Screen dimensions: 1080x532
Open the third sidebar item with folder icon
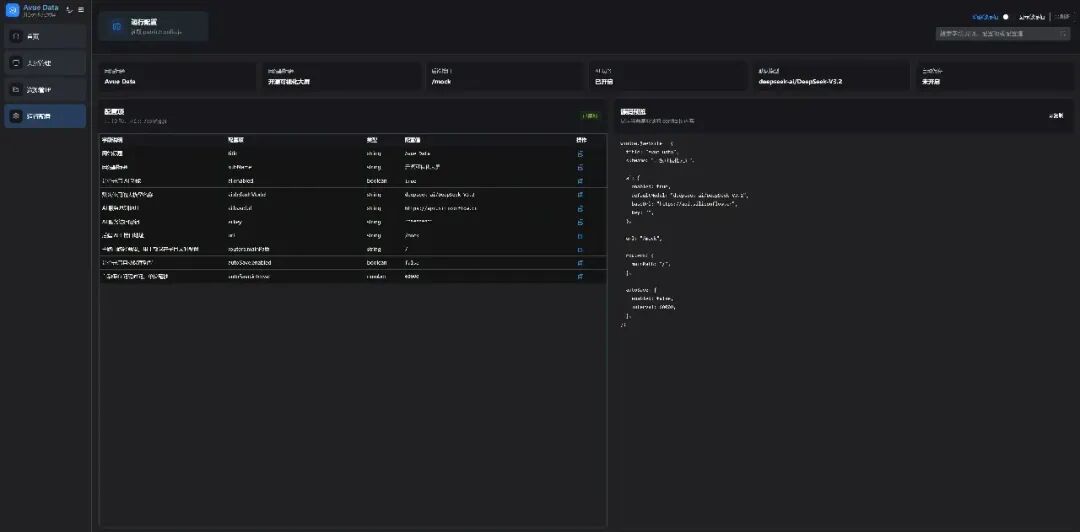point(45,90)
